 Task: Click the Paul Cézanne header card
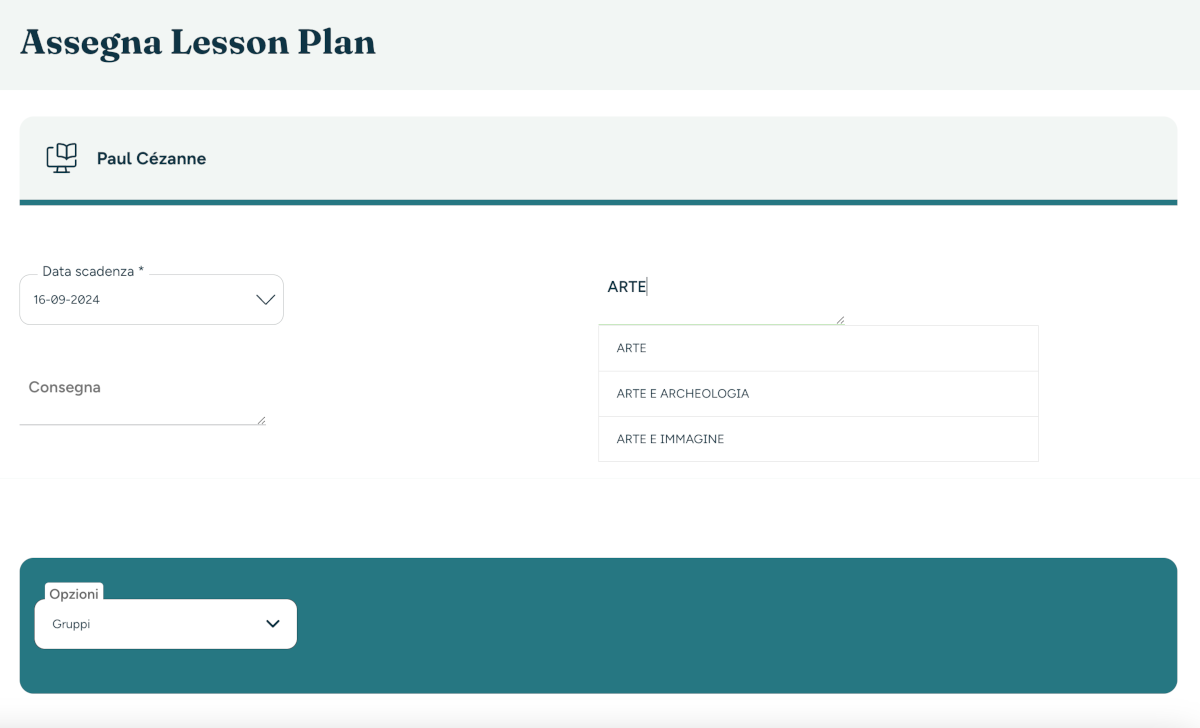(598, 160)
